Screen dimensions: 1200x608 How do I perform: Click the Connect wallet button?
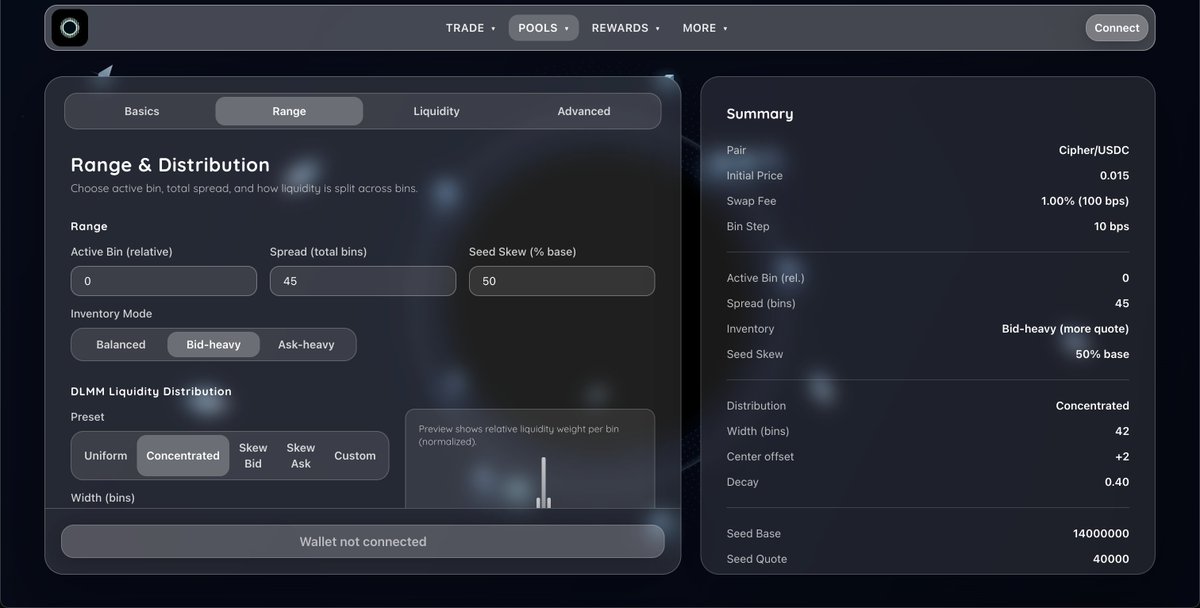1117,28
